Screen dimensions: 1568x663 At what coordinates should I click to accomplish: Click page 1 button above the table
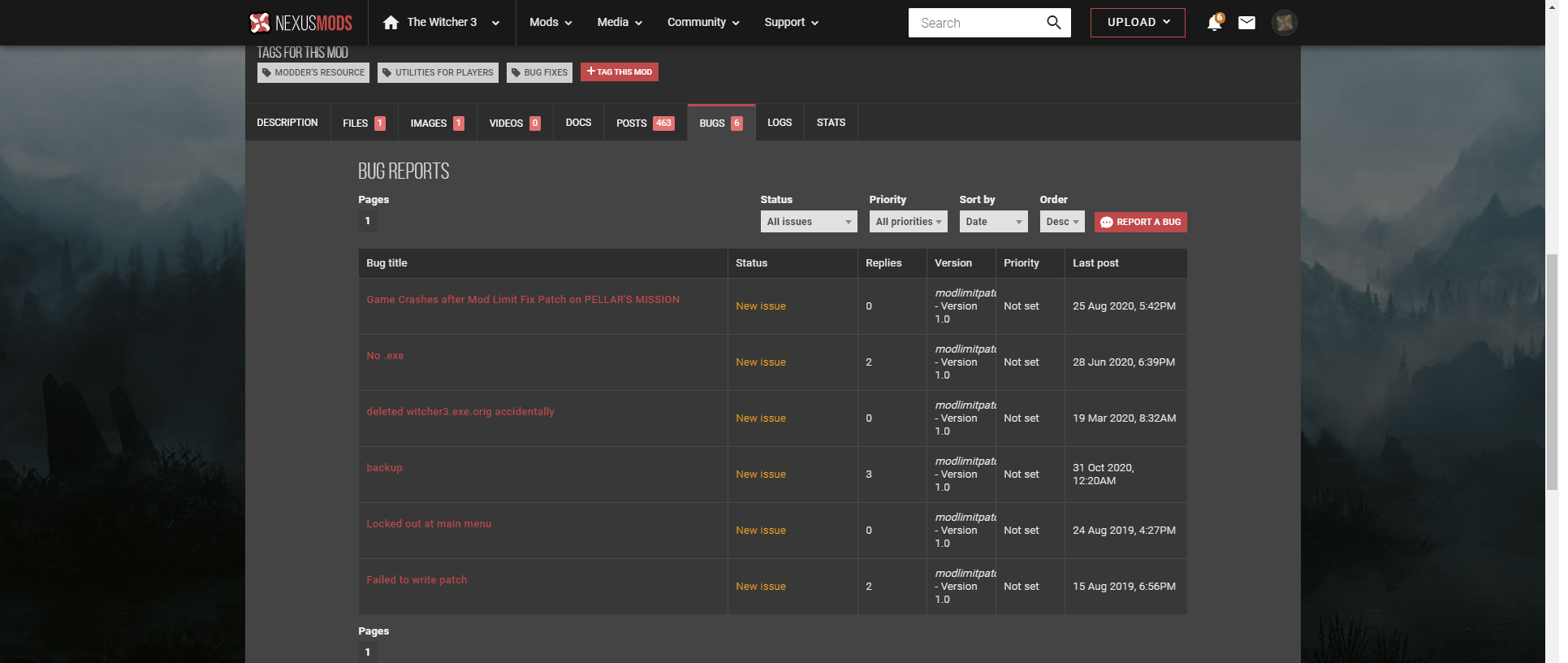coord(368,221)
